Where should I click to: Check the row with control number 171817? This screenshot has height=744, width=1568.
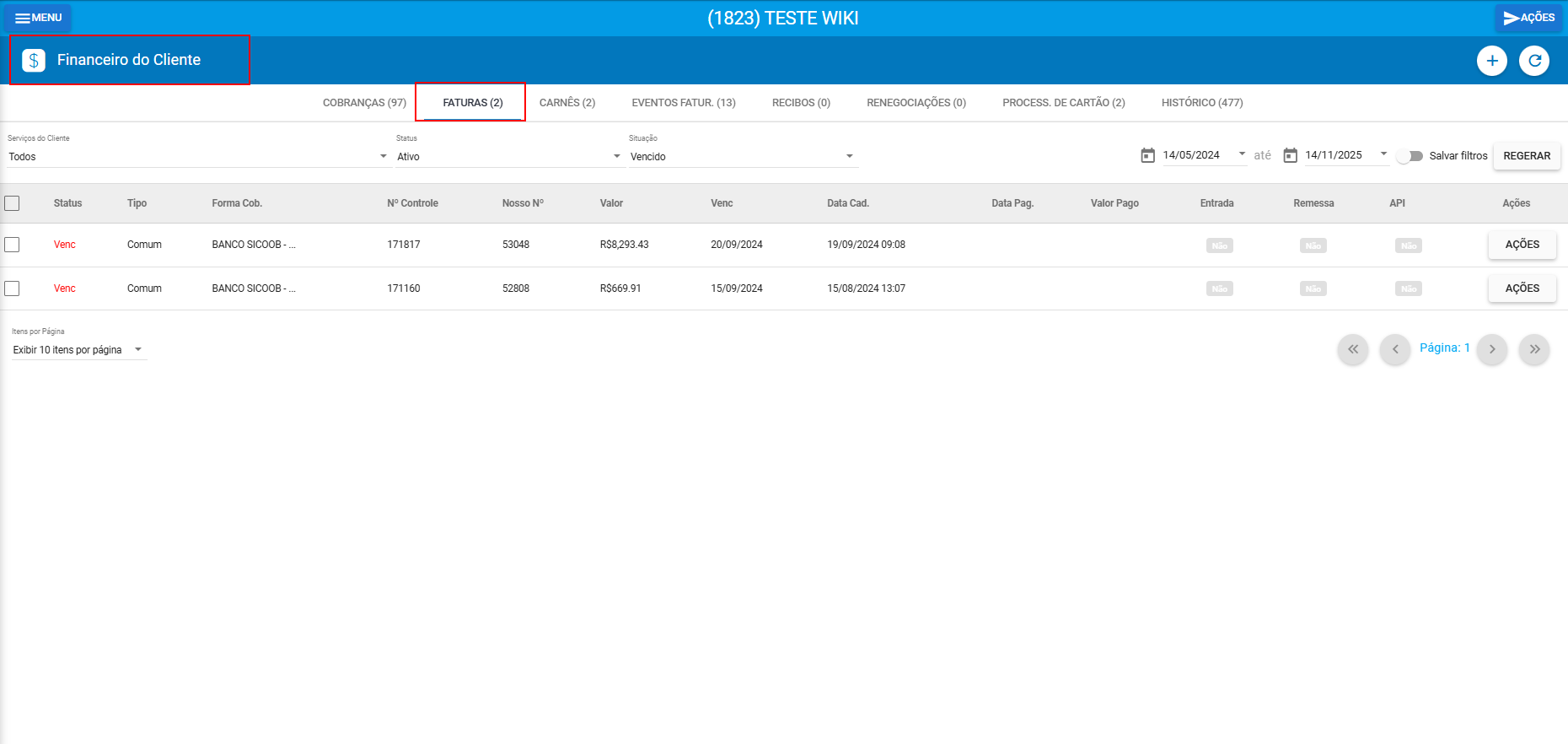pos(12,245)
